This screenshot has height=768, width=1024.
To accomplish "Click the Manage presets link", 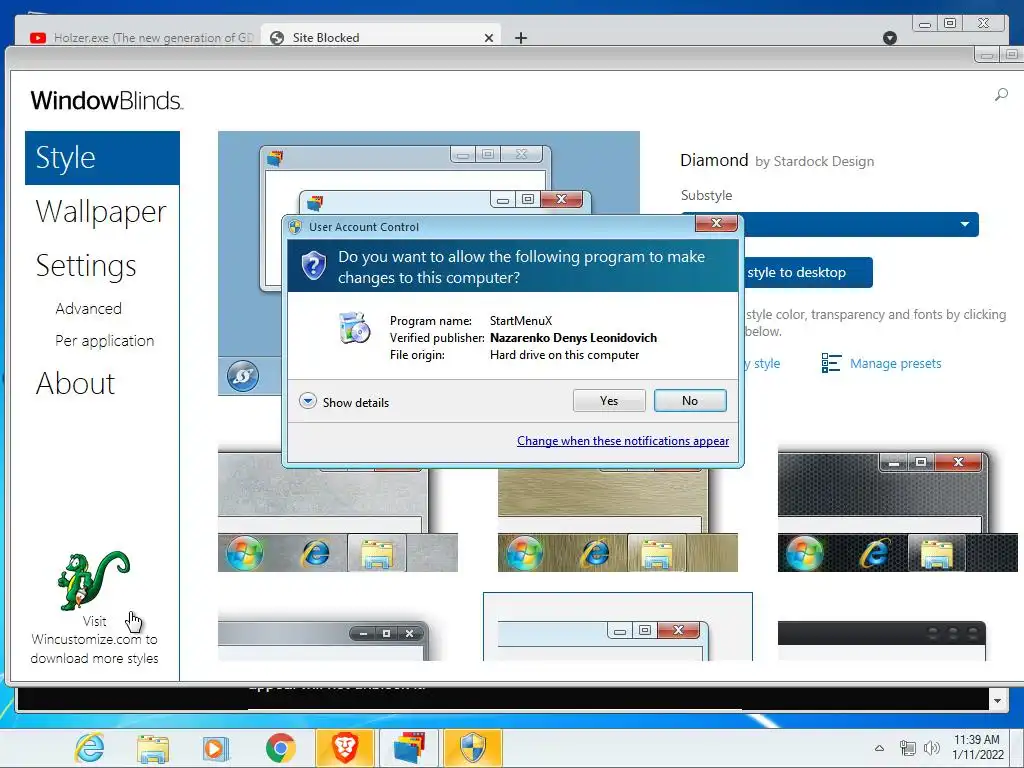I will tap(895, 364).
